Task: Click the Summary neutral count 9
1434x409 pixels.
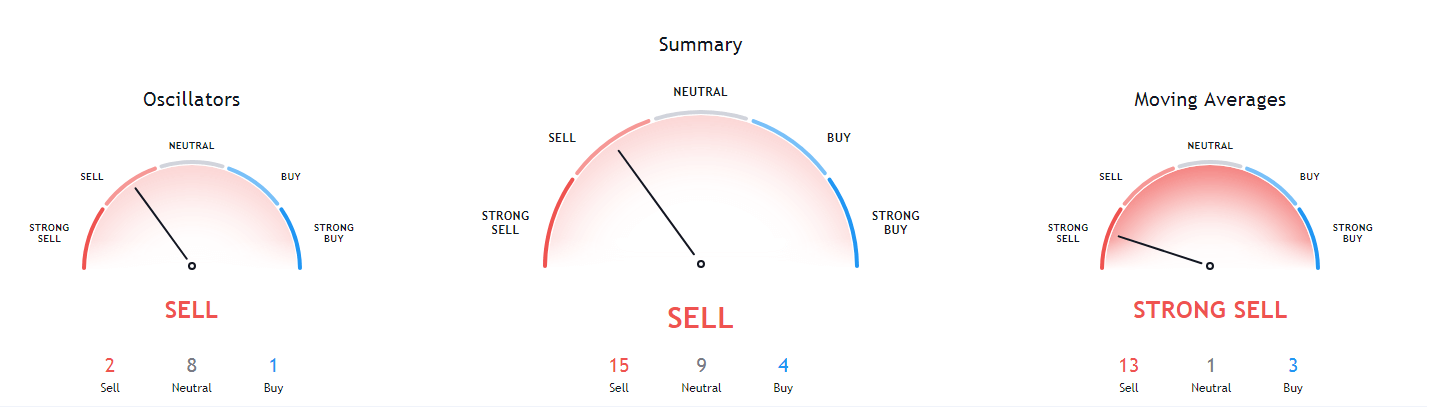Action: [701, 366]
